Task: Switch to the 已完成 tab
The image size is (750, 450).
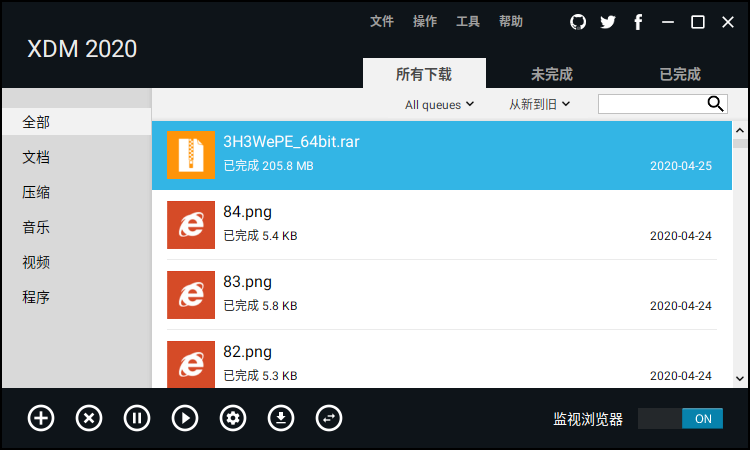Action: 680,74
